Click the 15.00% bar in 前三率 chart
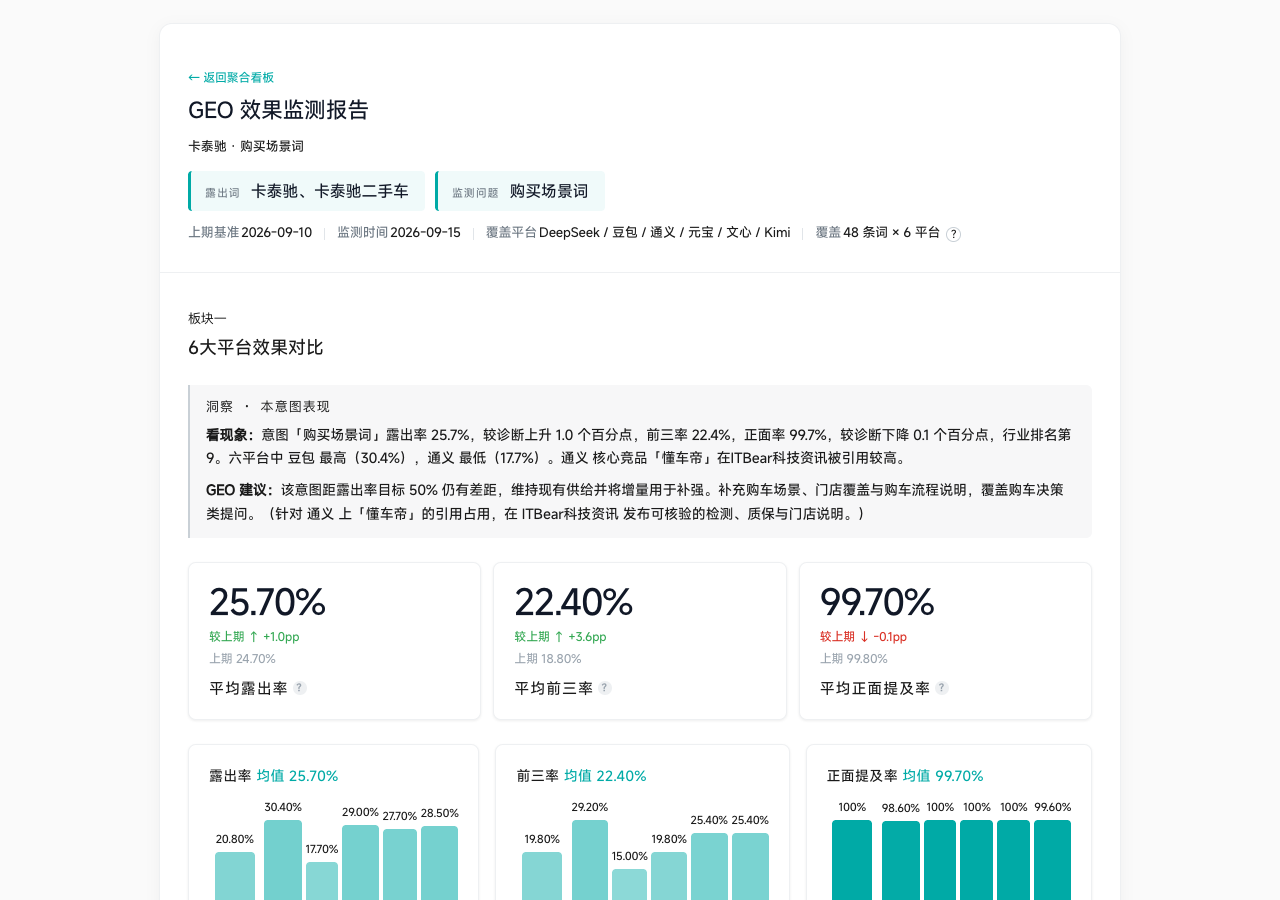Screen dimensions: 1280x900 [630, 884]
